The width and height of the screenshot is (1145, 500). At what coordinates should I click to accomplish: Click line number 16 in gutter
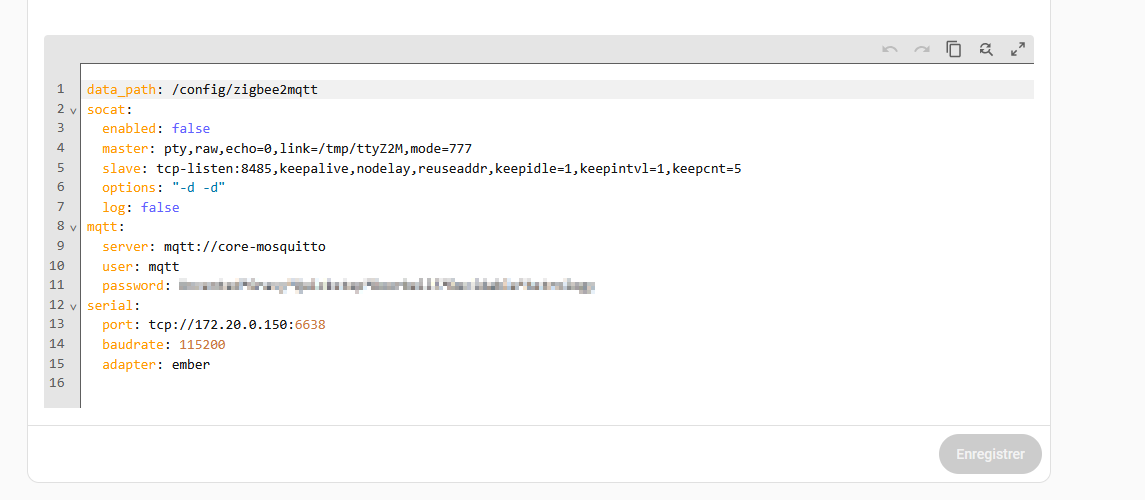coord(56,384)
